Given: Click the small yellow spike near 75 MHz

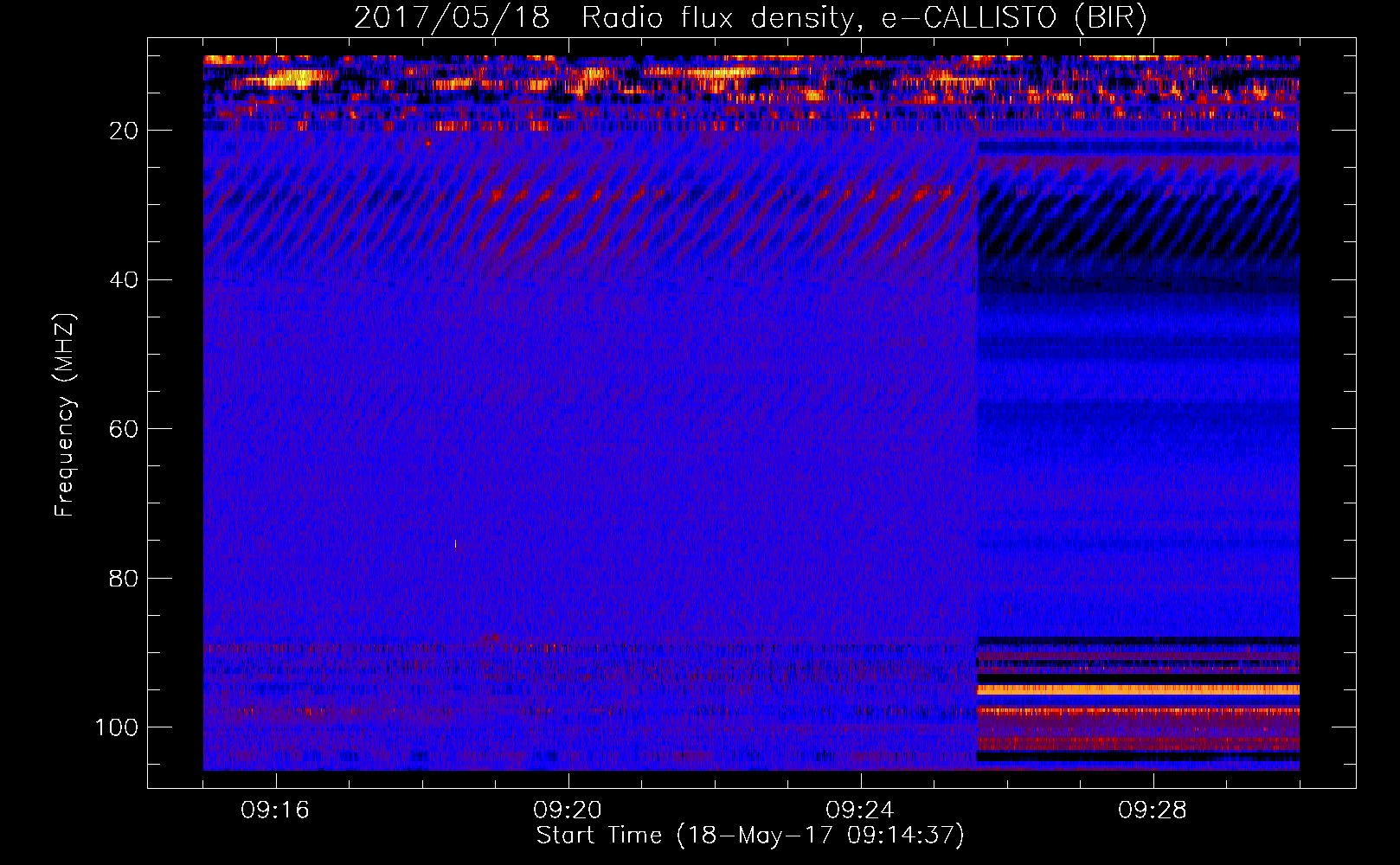Looking at the screenshot, I should click(x=455, y=544).
